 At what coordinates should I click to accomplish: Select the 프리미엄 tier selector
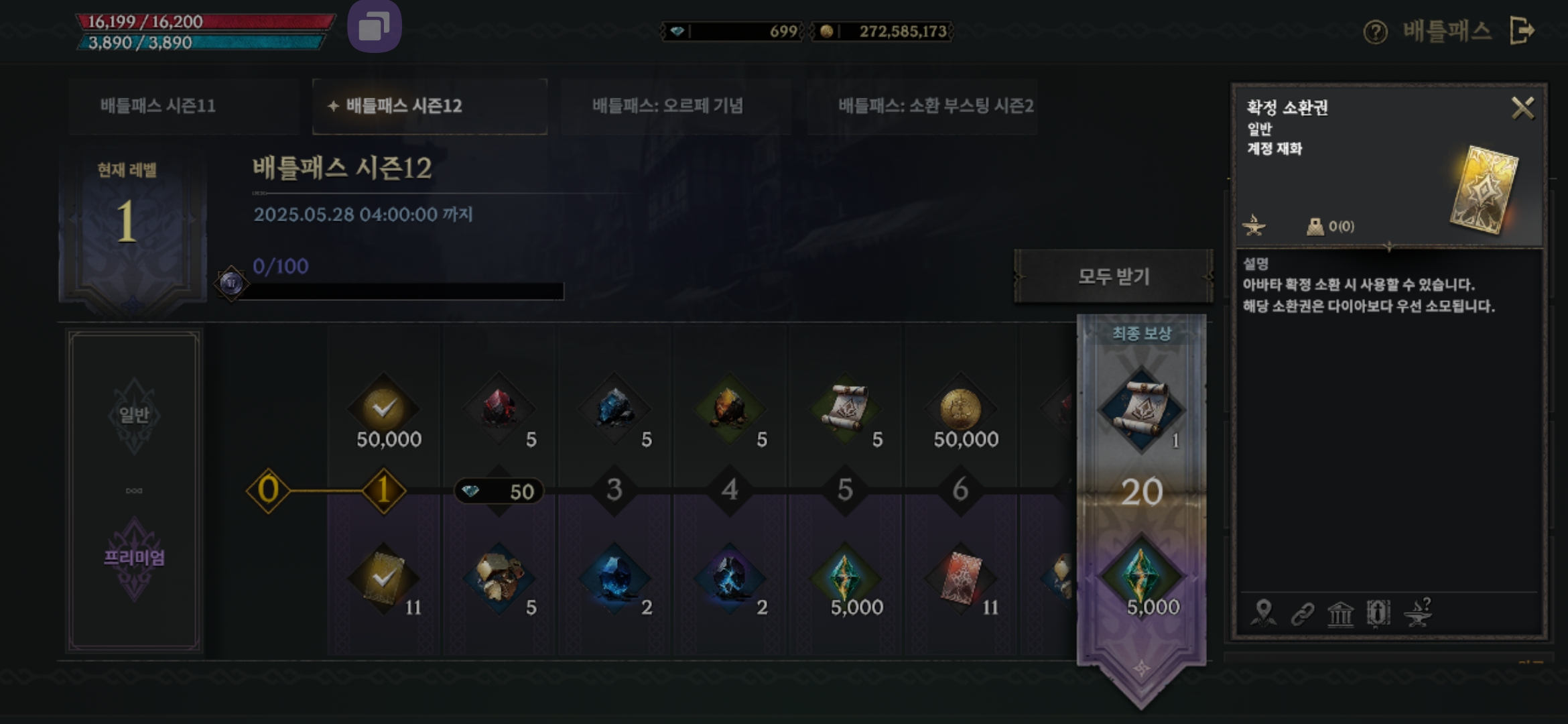(x=134, y=558)
